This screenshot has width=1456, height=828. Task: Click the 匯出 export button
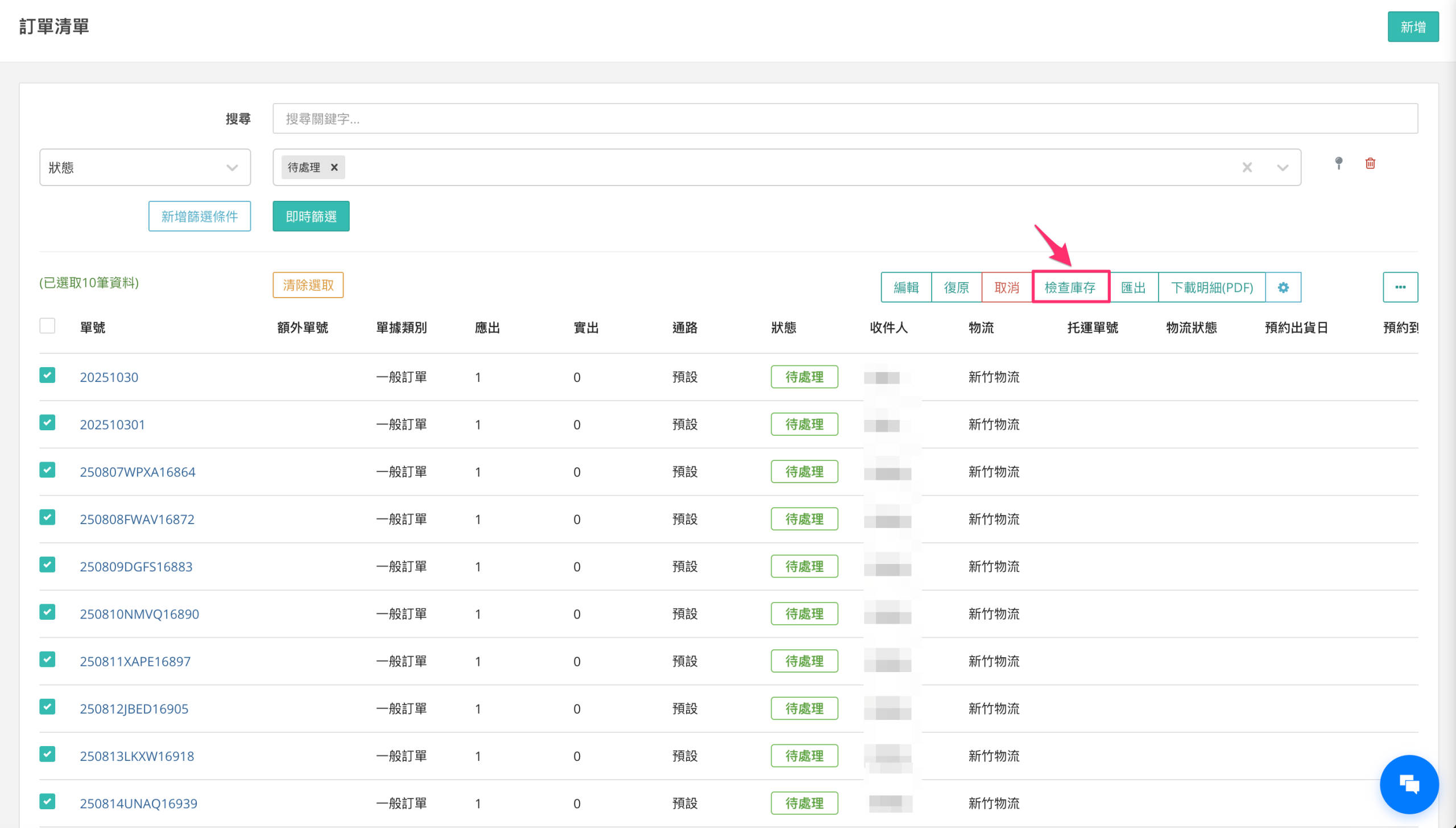[1133, 287]
